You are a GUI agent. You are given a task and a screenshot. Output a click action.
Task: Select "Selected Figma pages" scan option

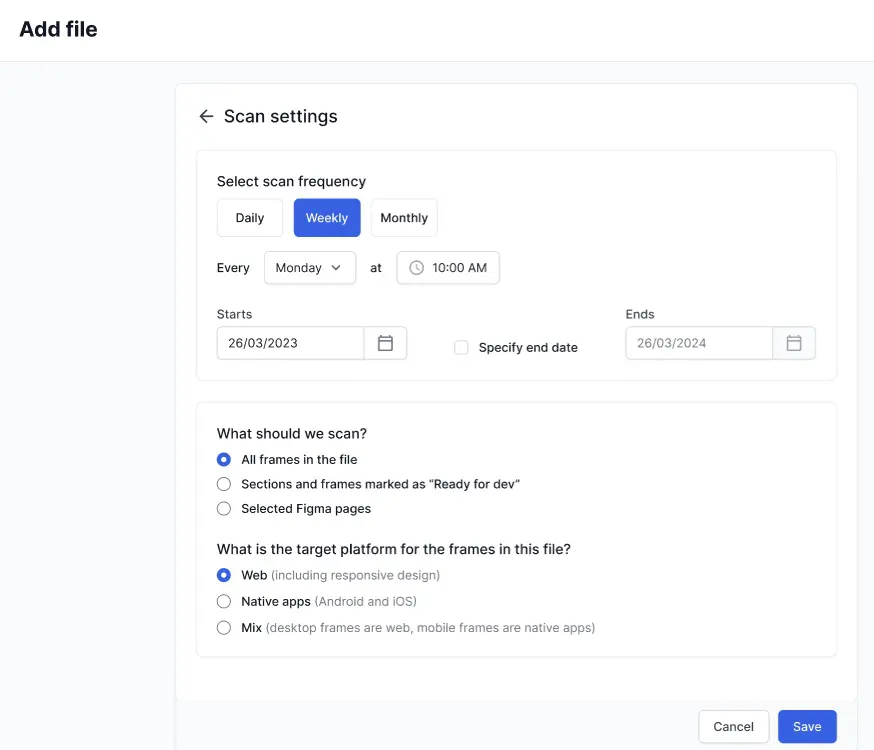click(x=224, y=508)
